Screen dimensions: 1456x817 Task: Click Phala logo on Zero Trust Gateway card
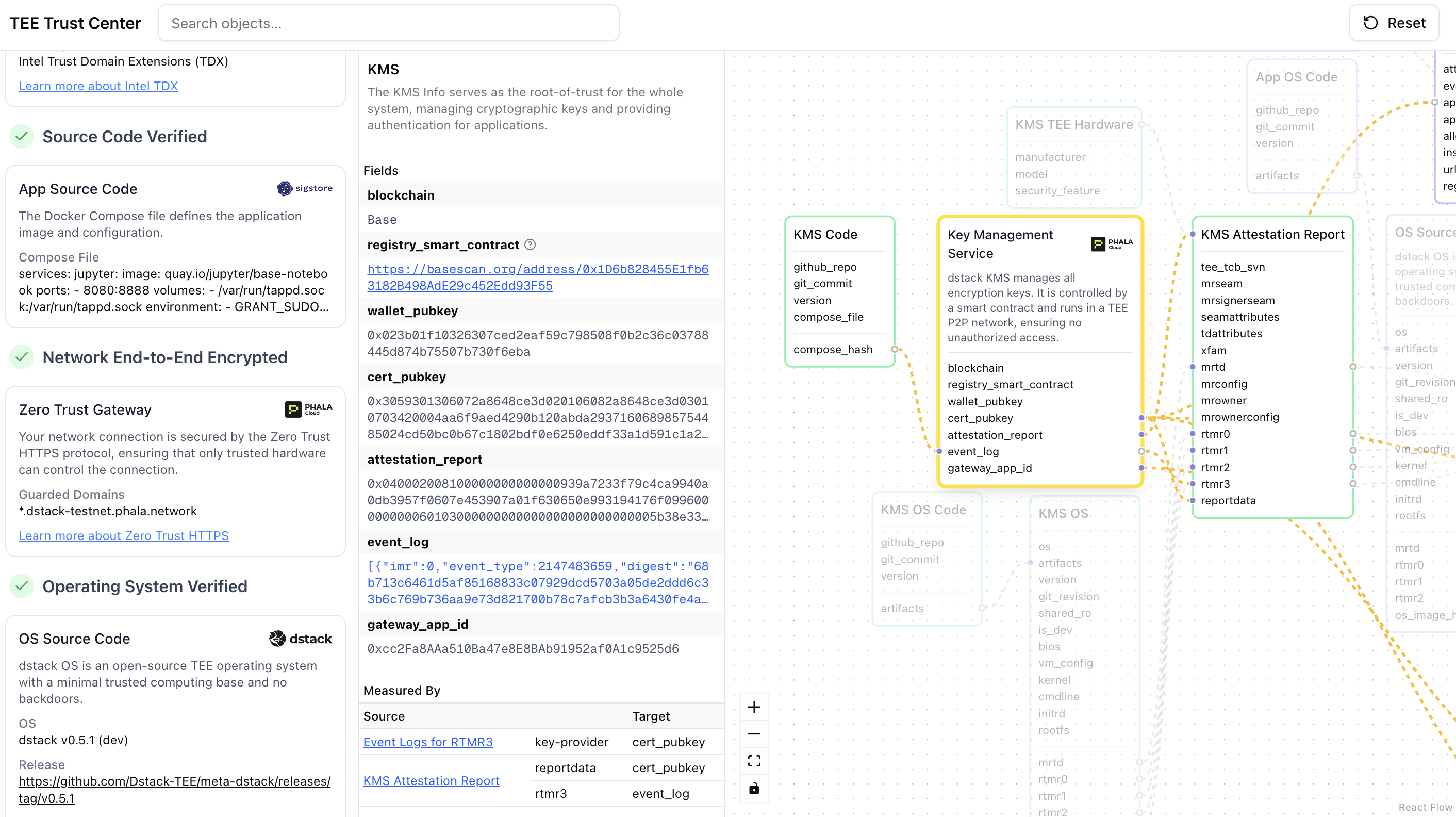click(x=309, y=409)
